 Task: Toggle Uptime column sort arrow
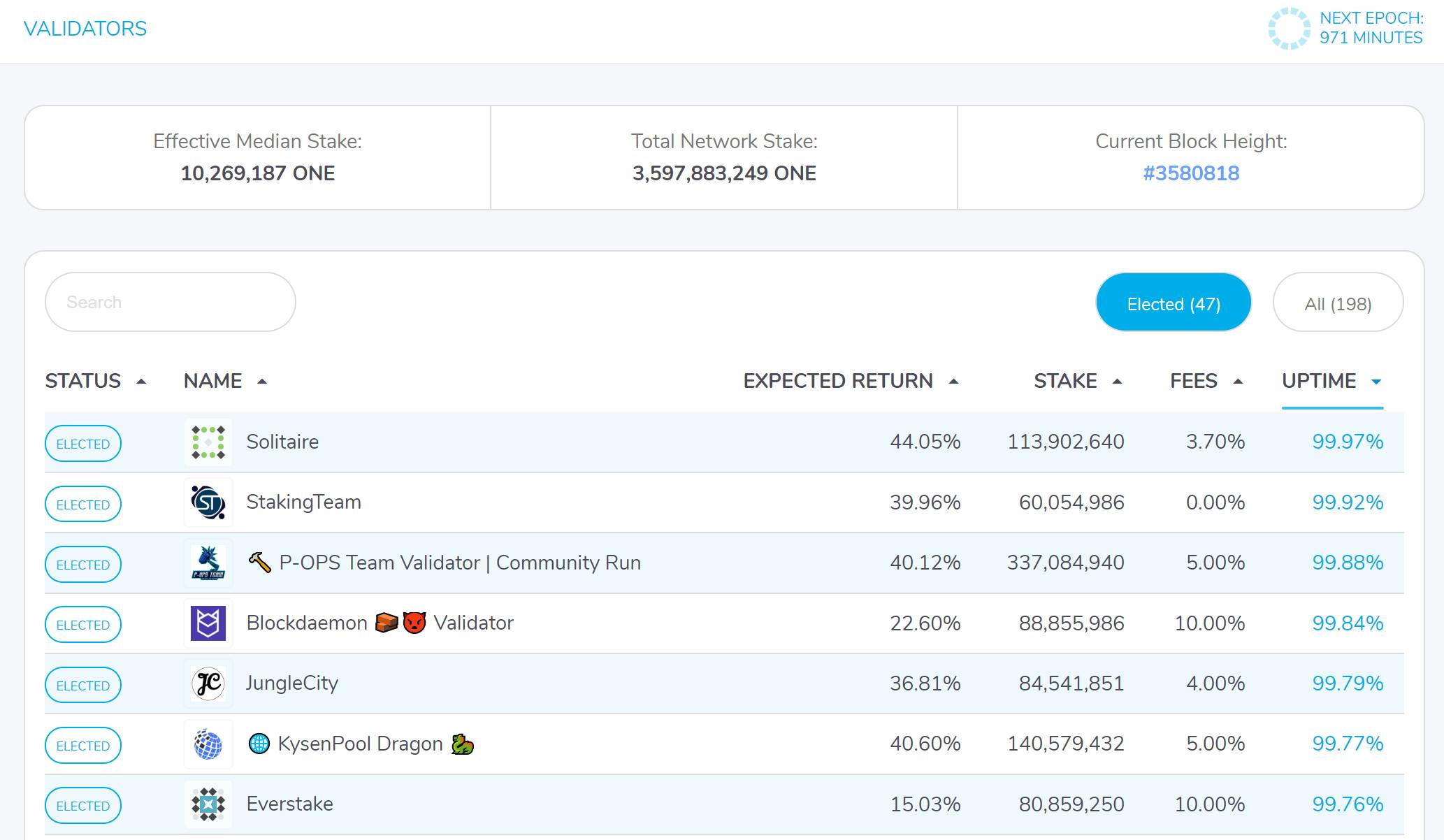click(1376, 382)
